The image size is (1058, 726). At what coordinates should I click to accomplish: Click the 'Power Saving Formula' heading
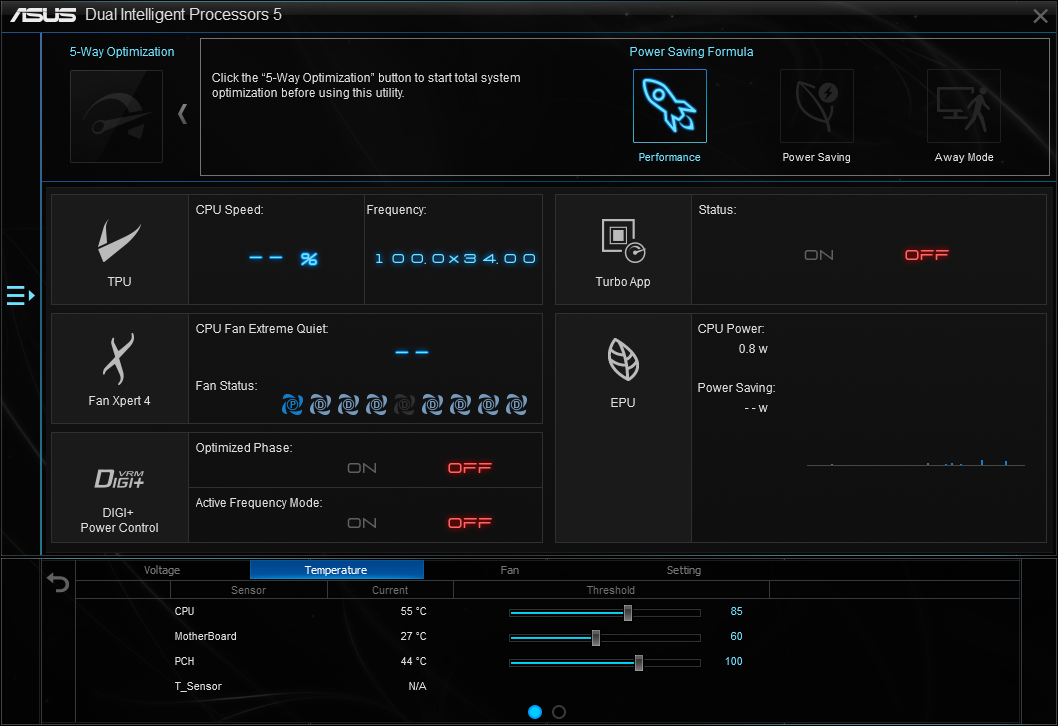tap(691, 52)
